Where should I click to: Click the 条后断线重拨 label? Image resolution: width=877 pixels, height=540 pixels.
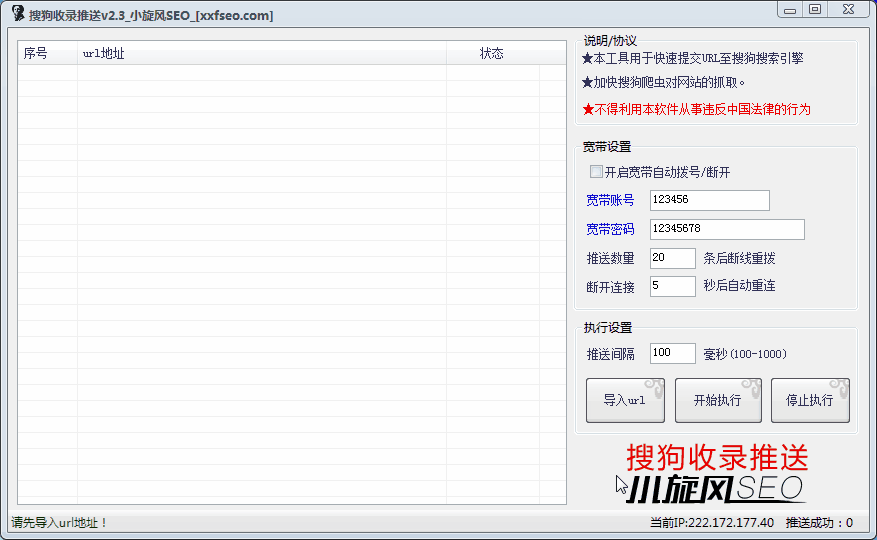pos(739,259)
